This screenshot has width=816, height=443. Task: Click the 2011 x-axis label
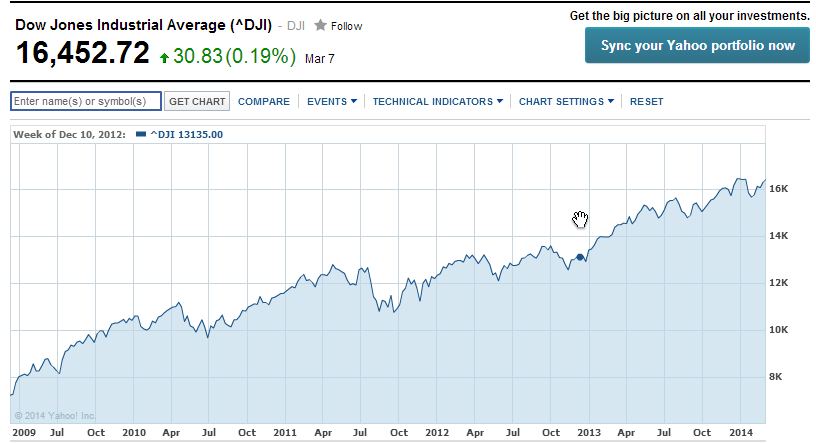285,433
